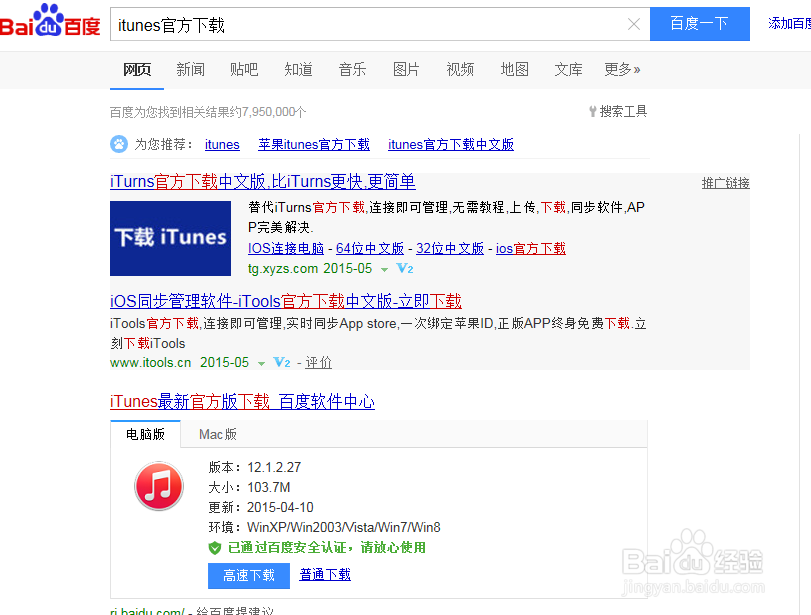This screenshot has width=811, height=615.
Task: Click the version text 12.1.2.27
Action: click(x=274, y=467)
